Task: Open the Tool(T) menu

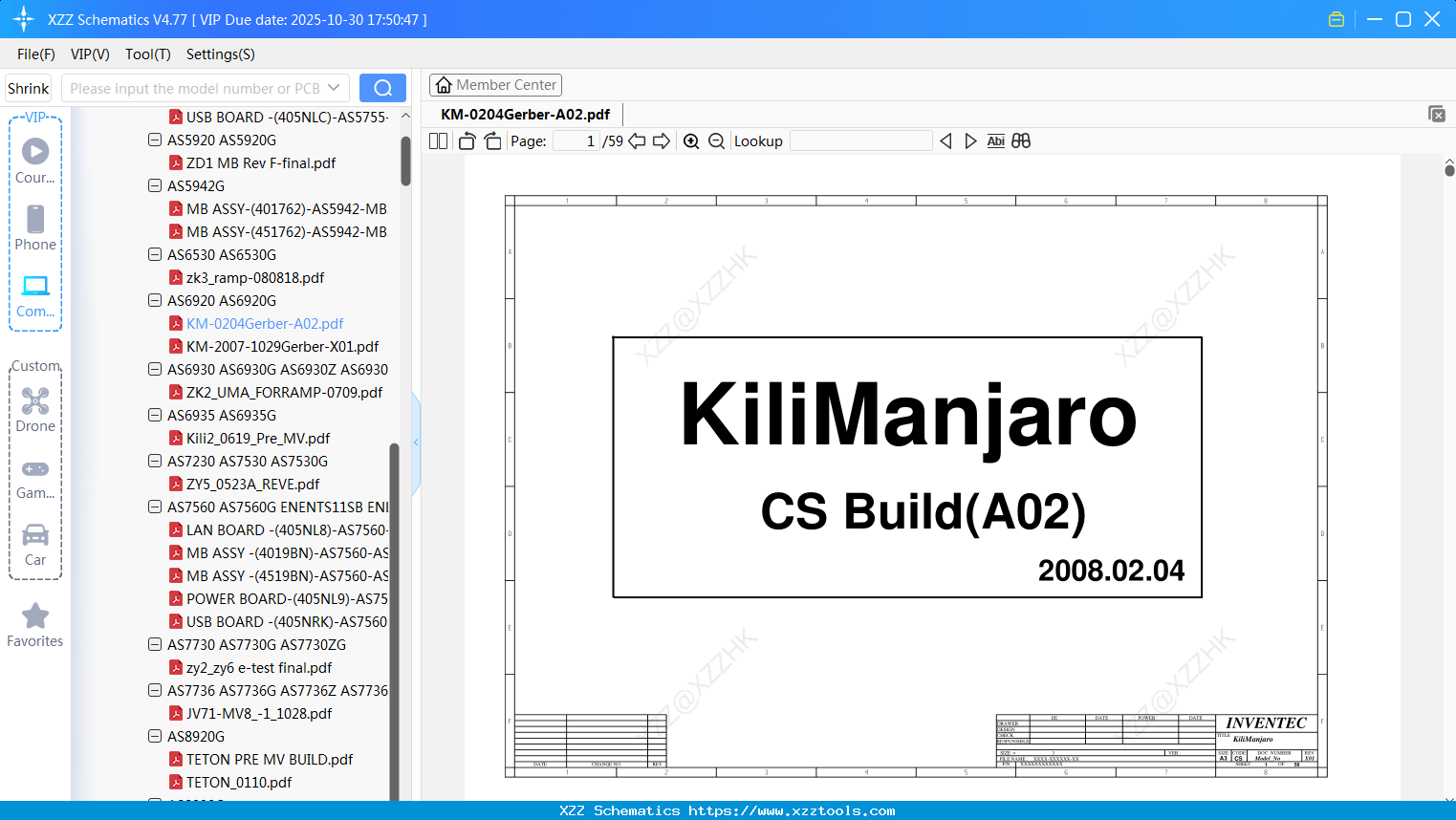Action: coord(148,54)
